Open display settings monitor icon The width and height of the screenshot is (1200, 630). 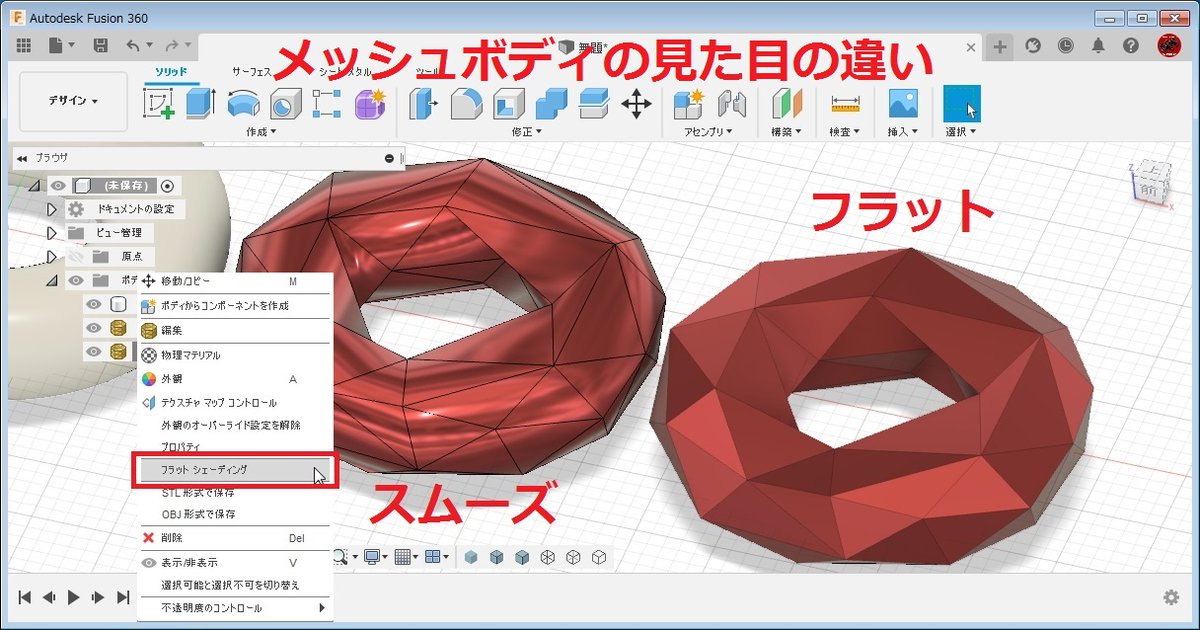point(374,556)
